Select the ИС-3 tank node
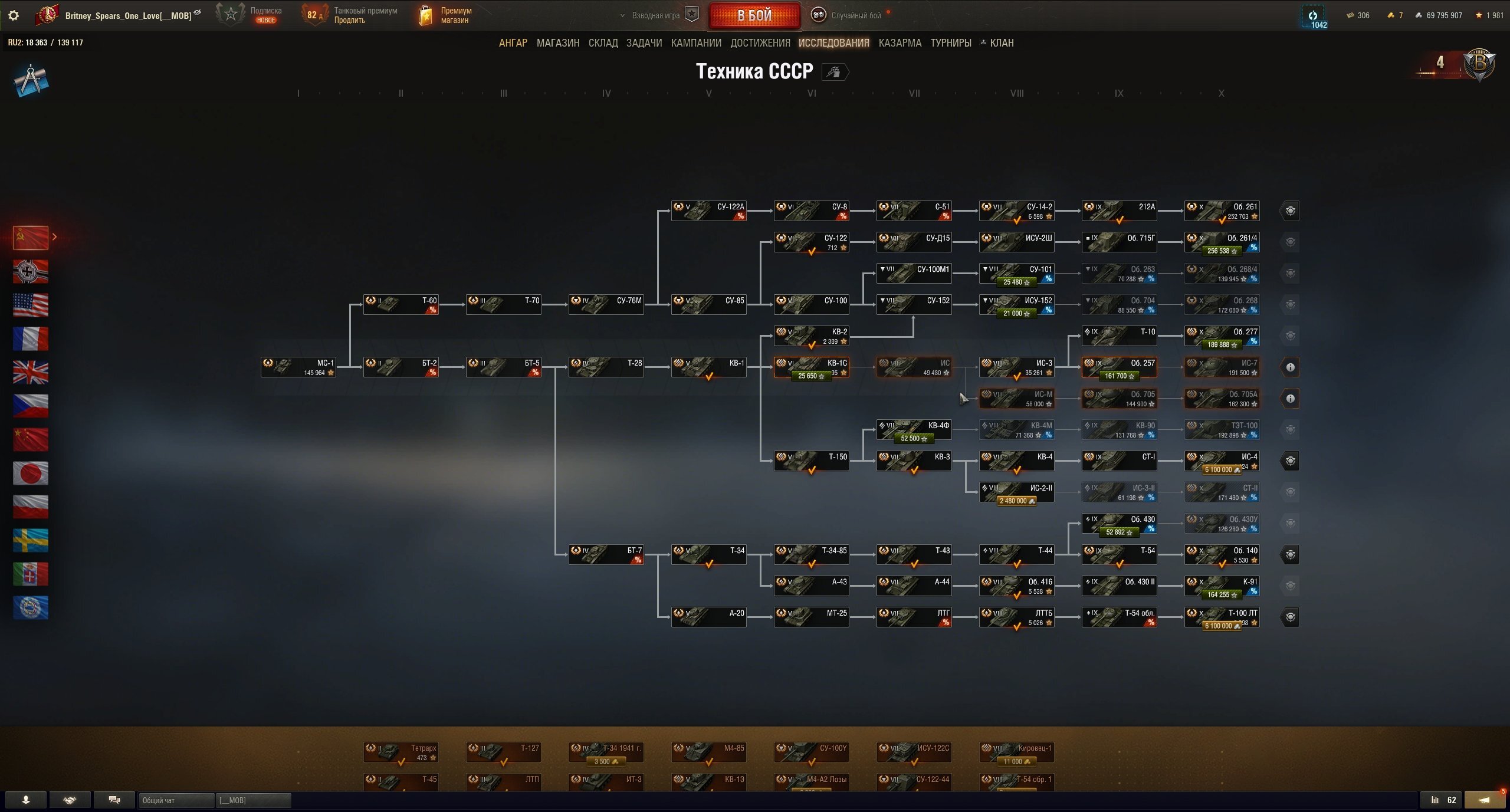 pyautogui.click(x=1017, y=367)
